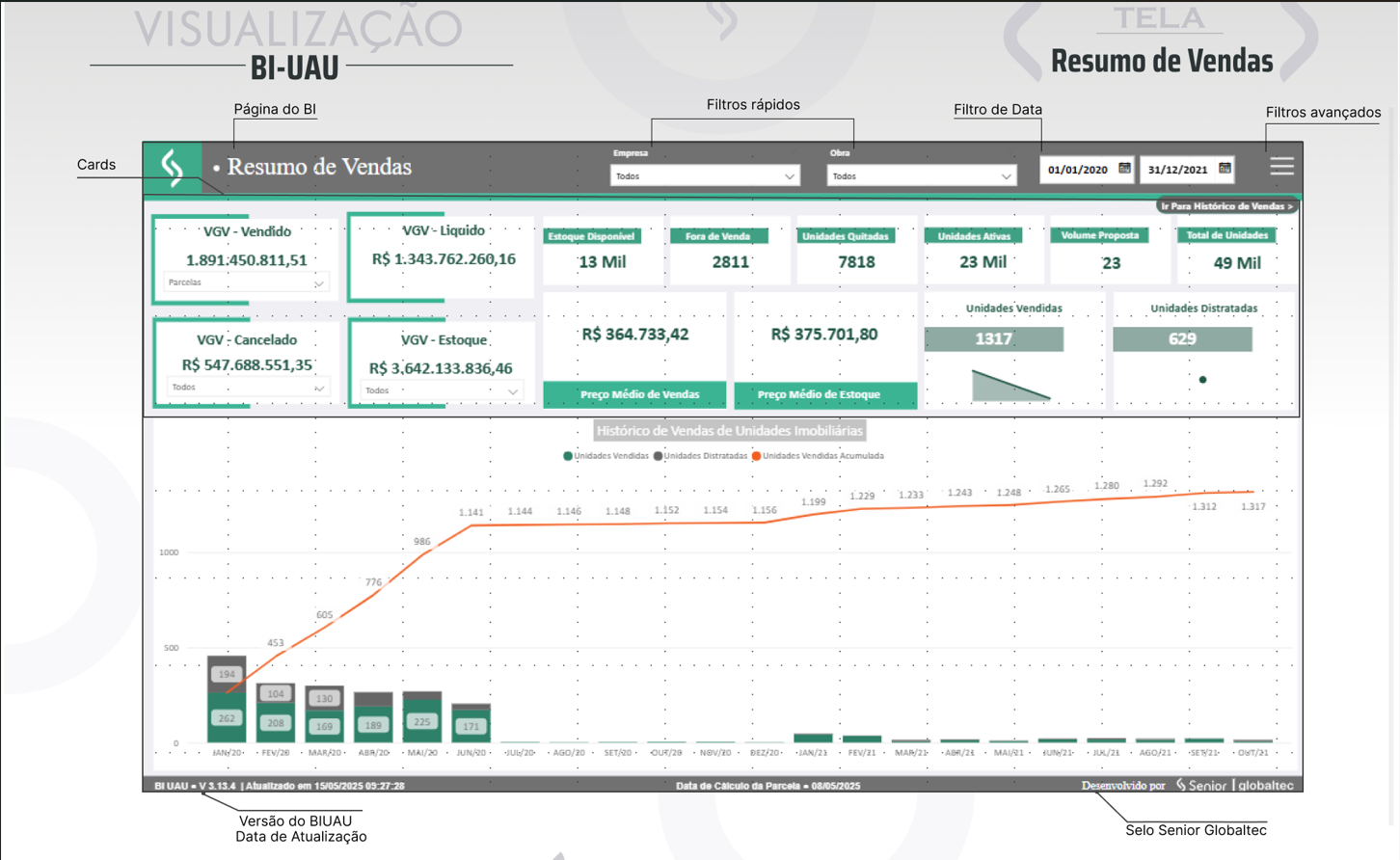The width and height of the screenshot is (1400, 860).
Task: Open calendar picker for end date 31/12/2021
Action: pyautogui.click(x=1225, y=169)
